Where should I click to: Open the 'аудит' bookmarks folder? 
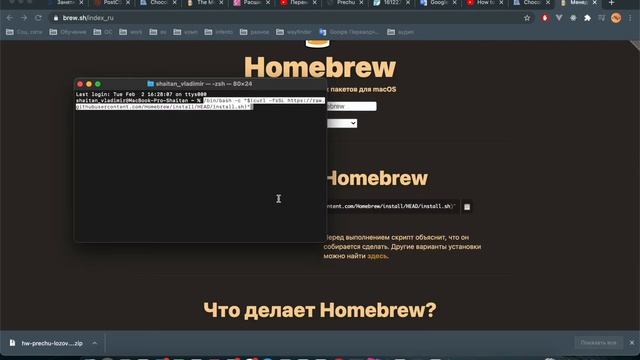pos(400,32)
